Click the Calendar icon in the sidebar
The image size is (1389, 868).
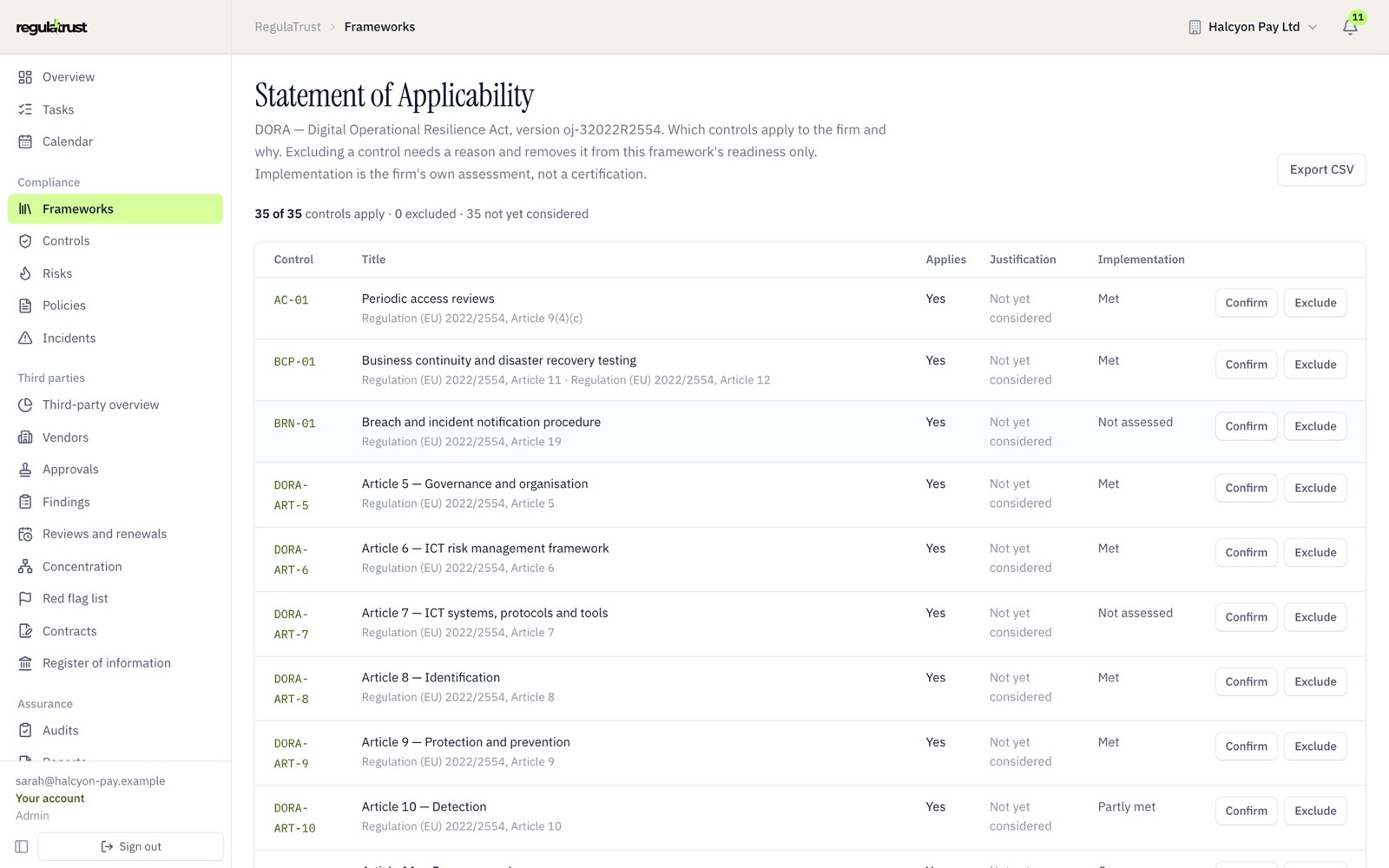coord(25,141)
